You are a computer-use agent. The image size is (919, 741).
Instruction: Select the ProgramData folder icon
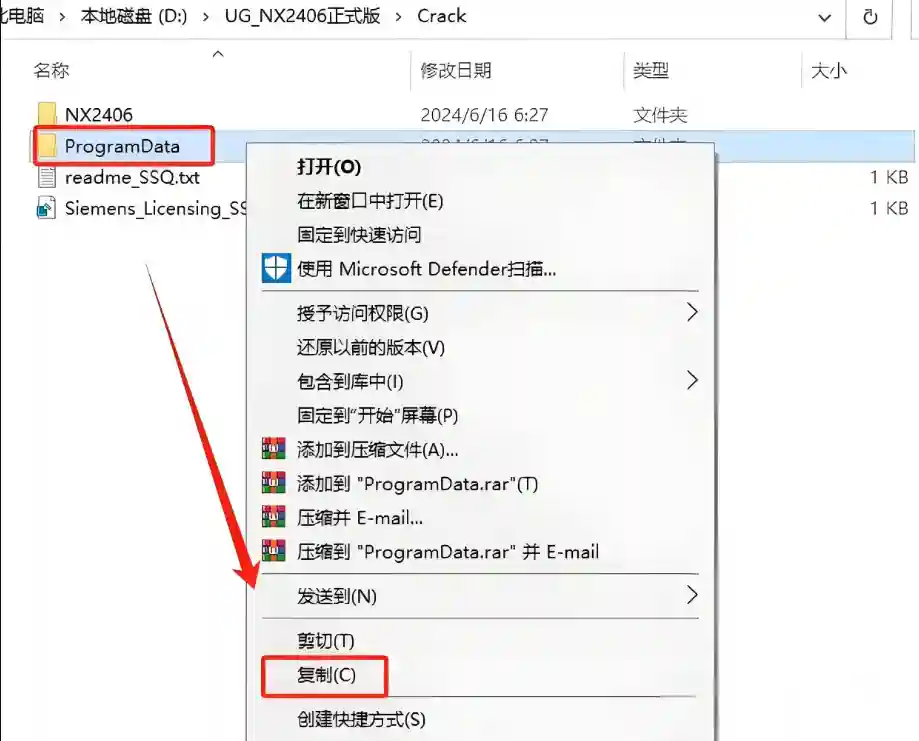[x=47, y=146]
